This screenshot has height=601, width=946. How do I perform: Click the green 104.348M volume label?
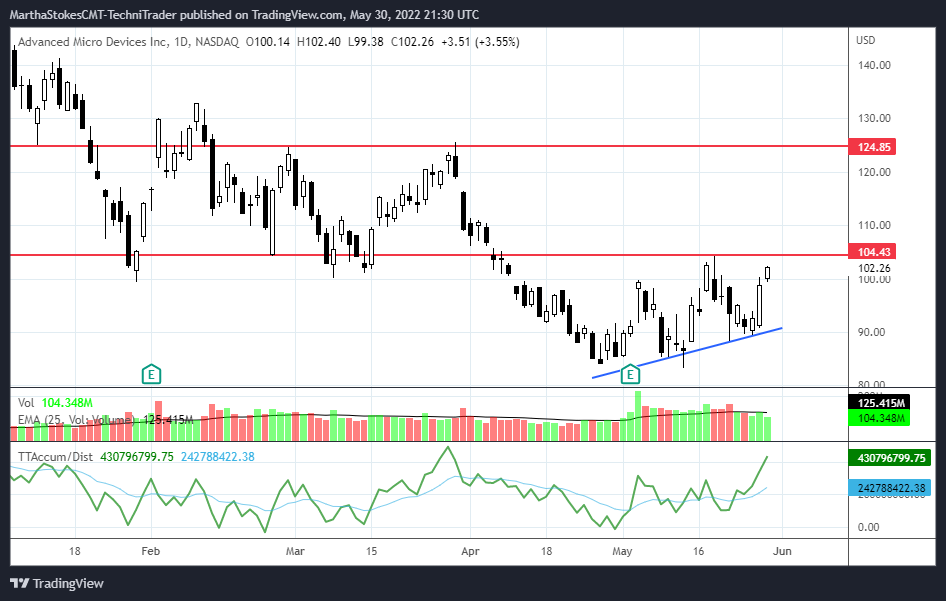point(879,418)
